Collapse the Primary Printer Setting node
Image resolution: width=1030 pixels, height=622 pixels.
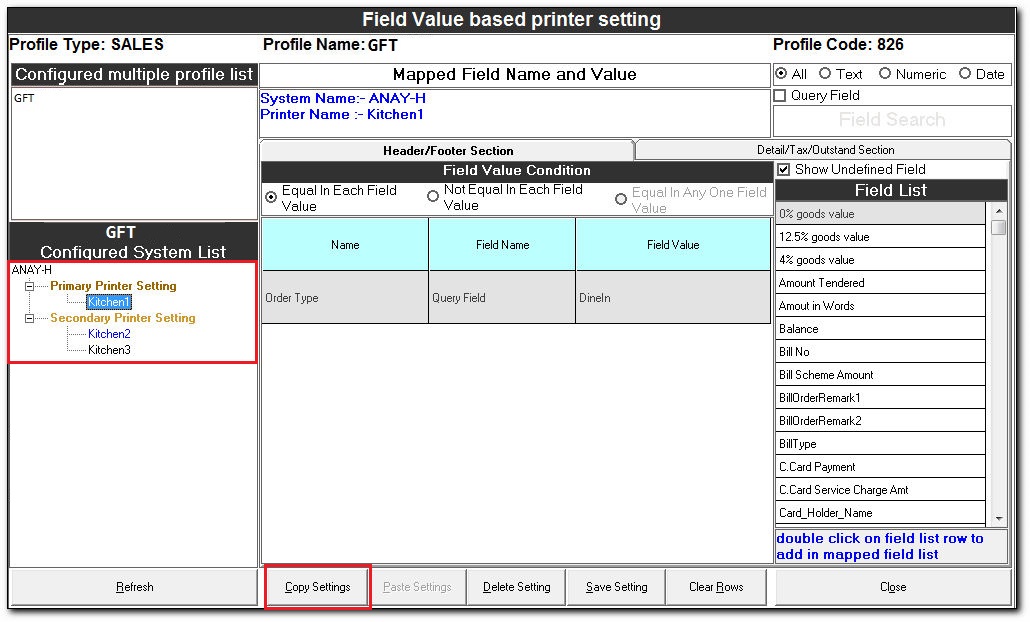pyautogui.click(x=30, y=286)
